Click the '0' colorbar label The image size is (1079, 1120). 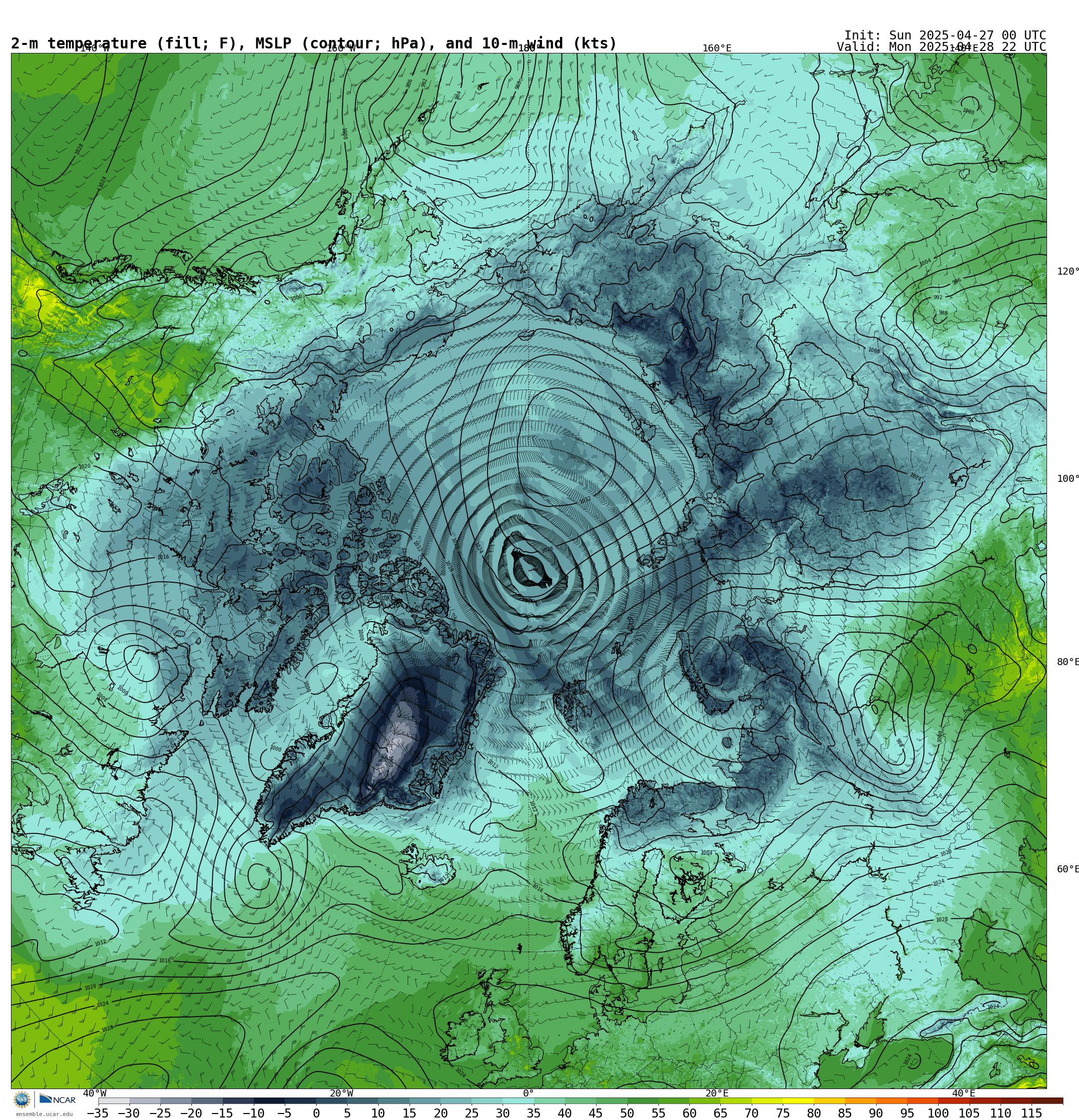316,1113
